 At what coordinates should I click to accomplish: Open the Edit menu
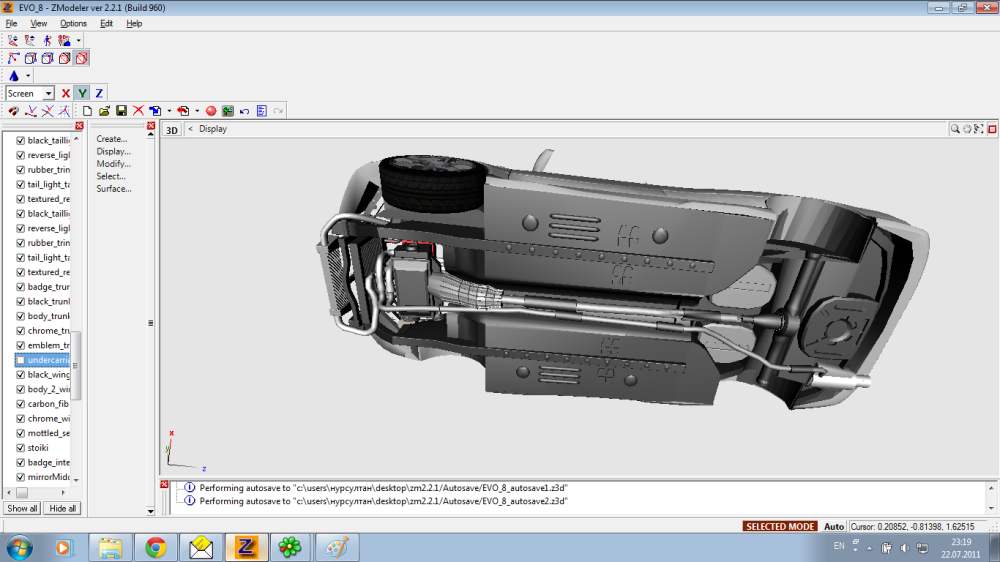tap(107, 24)
